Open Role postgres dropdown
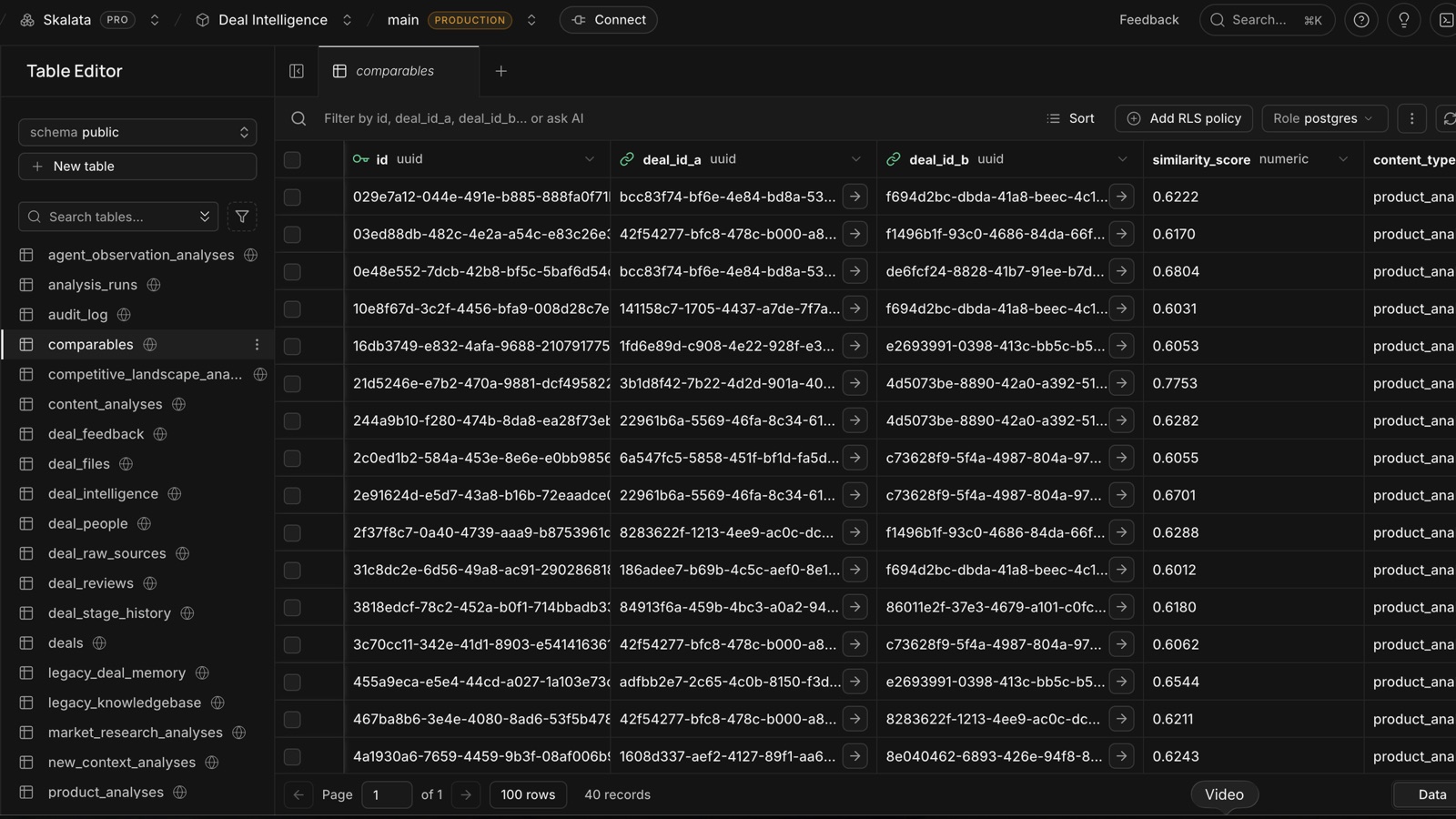This screenshot has height=819, width=1456. pyautogui.click(x=1324, y=118)
